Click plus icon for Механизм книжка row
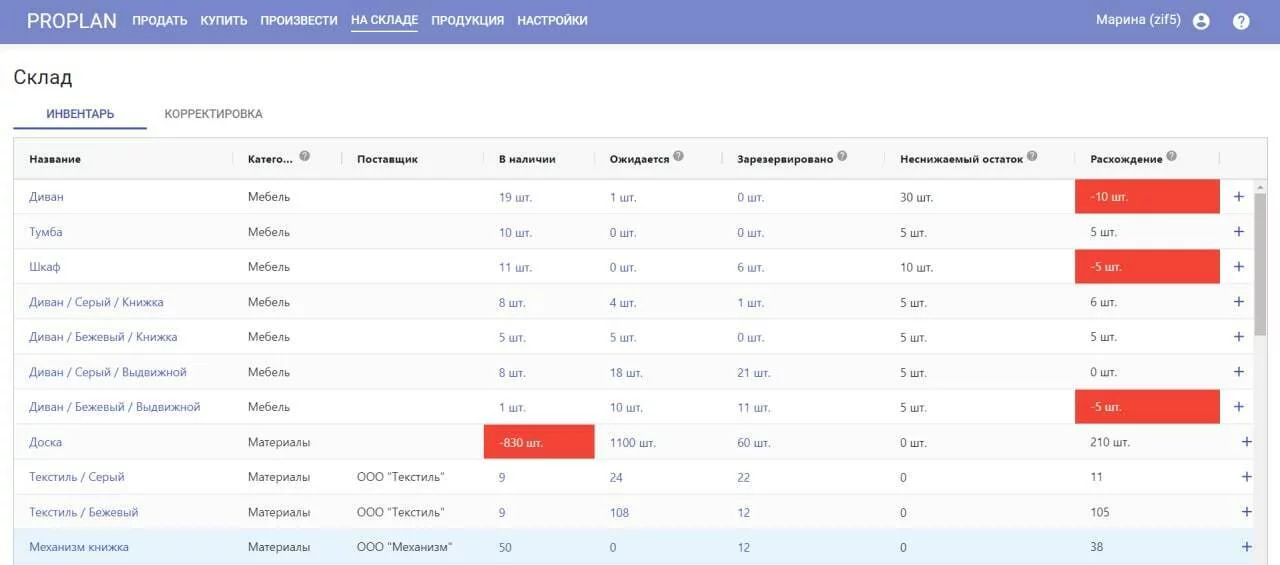 1246,547
